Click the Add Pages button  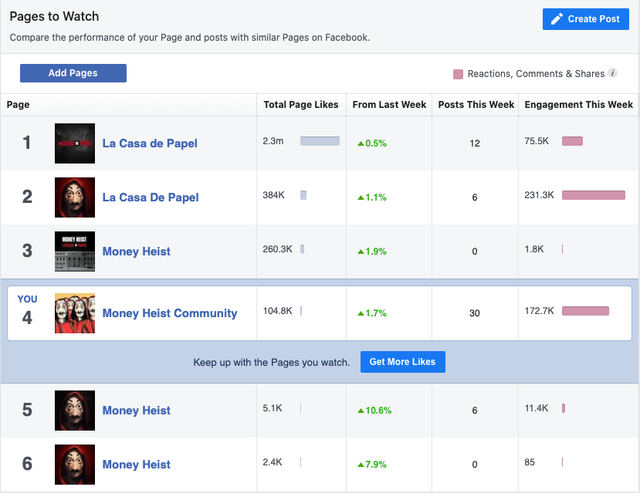(x=73, y=73)
